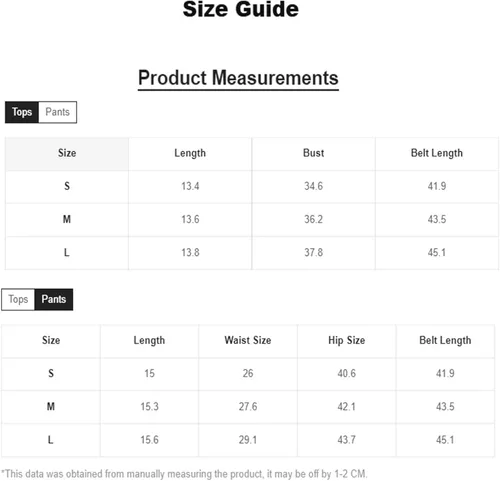Select the M row label in tops table

(x=67, y=219)
